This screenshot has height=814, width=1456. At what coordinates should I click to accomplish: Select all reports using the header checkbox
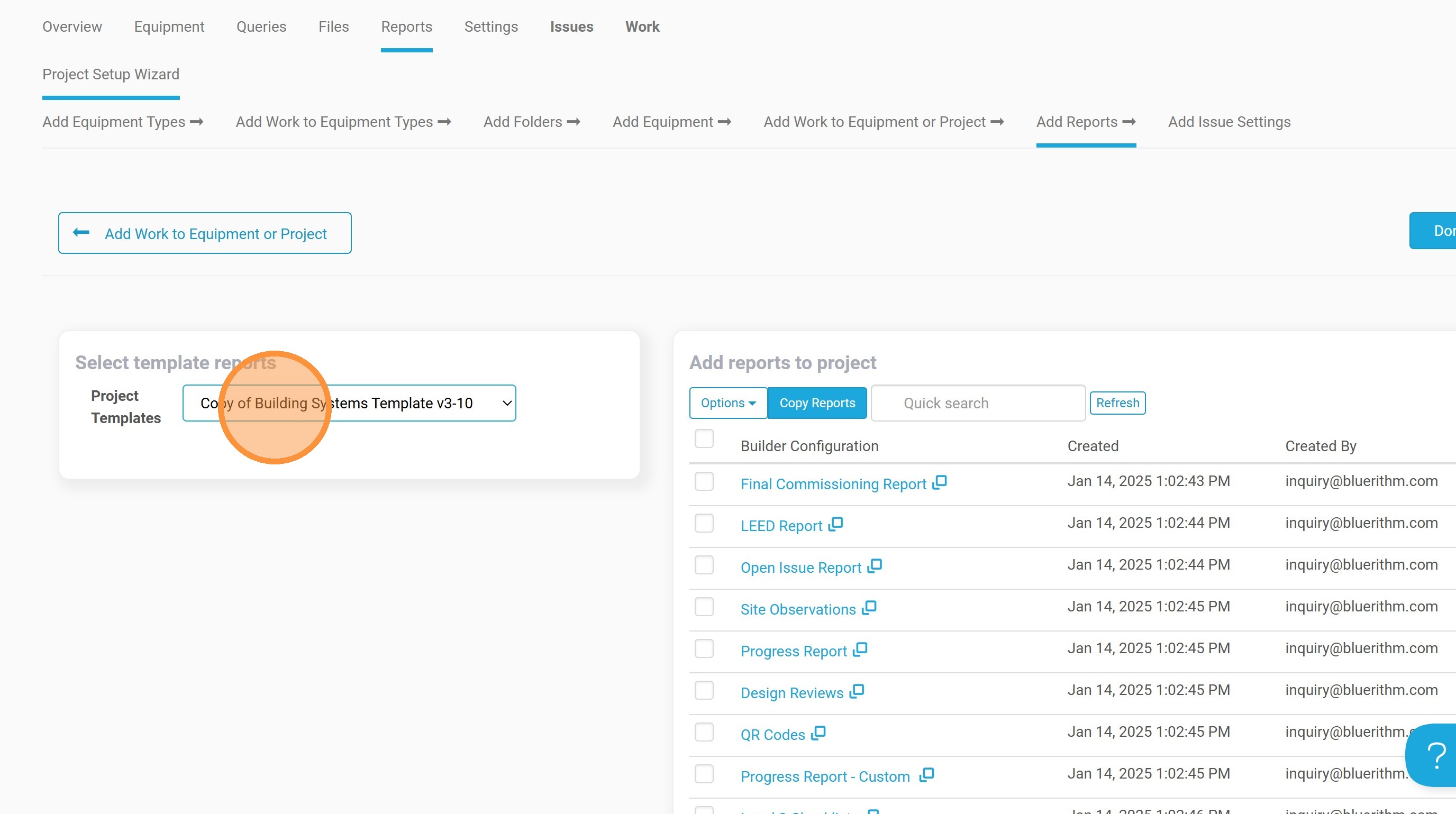(704, 438)
